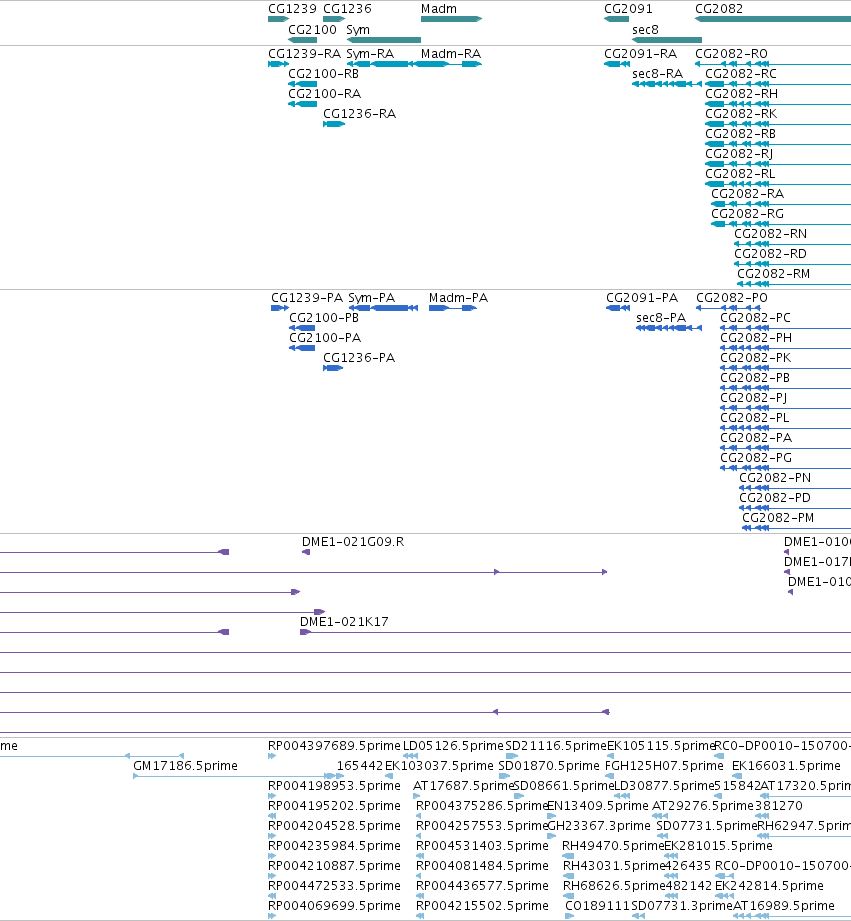Viewport: 851px width, 921px height.
Task: Click EST "RP004235984.5prime"
Action: pyautogui.click(x=334, y=846)
